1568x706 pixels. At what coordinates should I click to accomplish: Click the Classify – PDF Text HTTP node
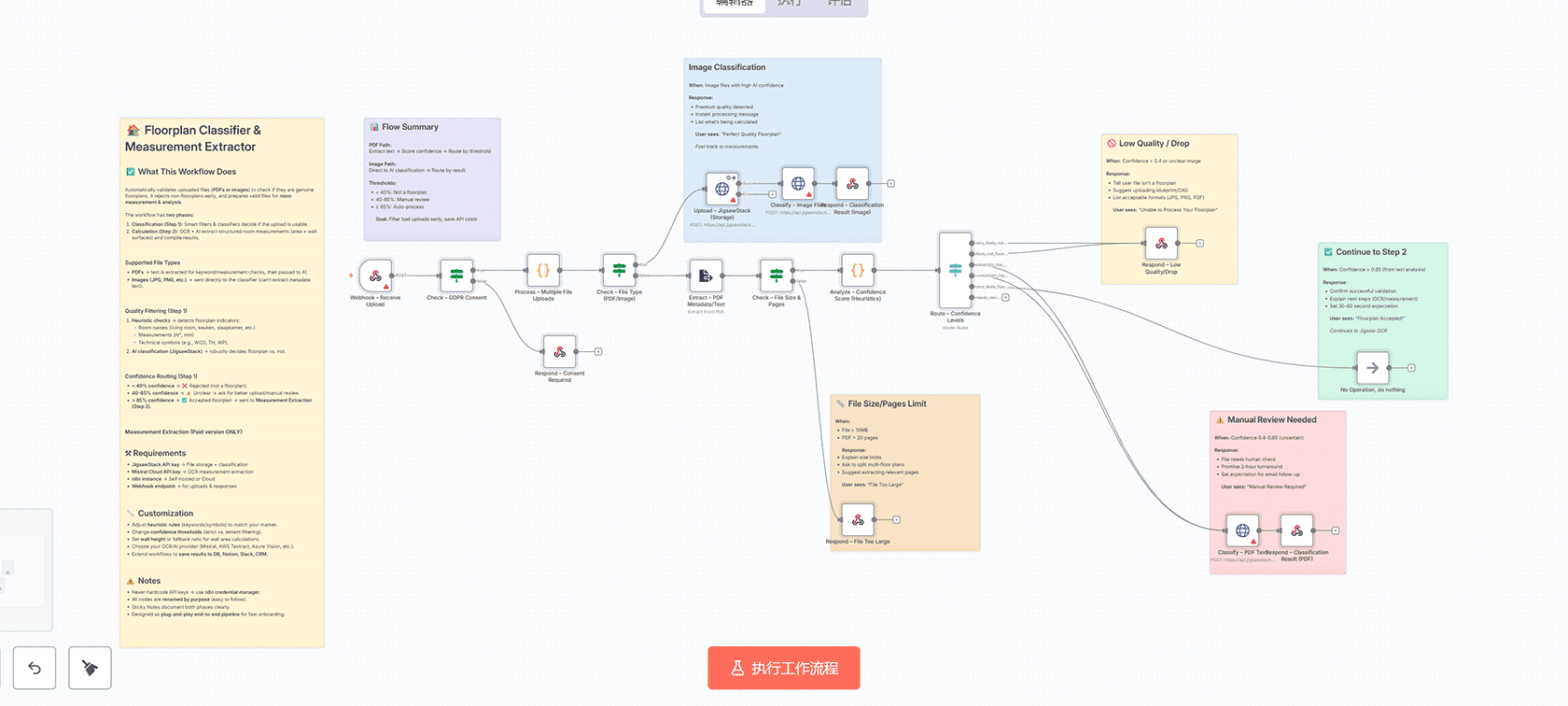click(1242, 530)
